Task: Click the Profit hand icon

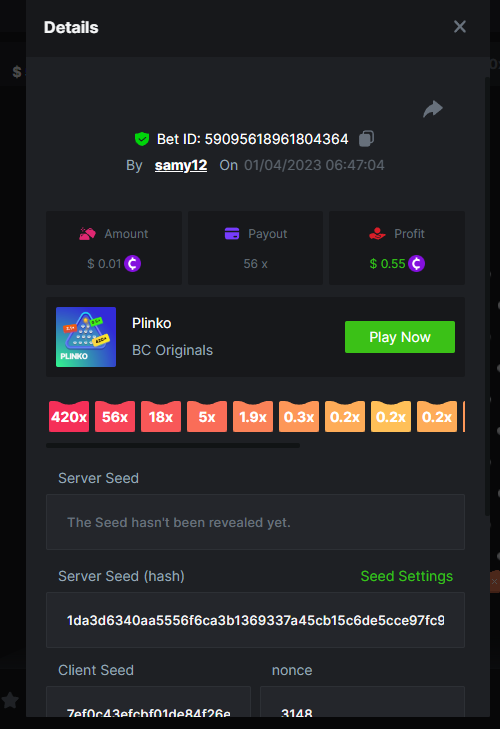Action: click(377, 233)
